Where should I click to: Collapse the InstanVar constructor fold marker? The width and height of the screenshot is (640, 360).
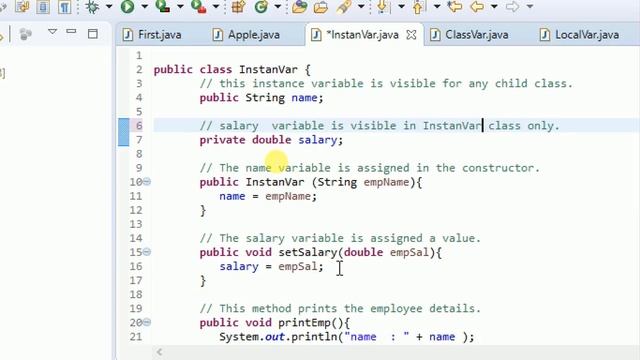[147, 182]
